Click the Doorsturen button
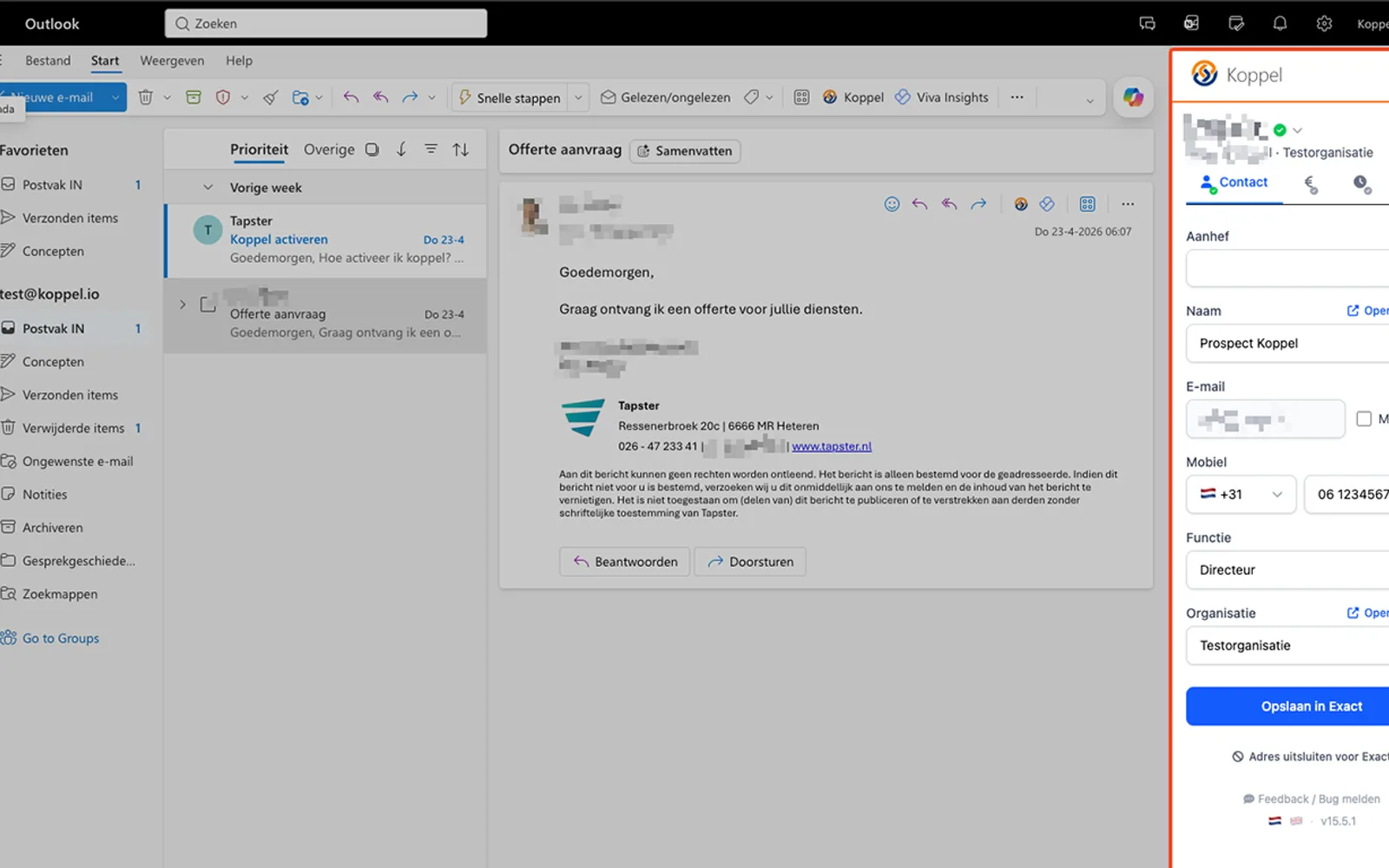The image size is (1389, 868). (x=750, y=562)
